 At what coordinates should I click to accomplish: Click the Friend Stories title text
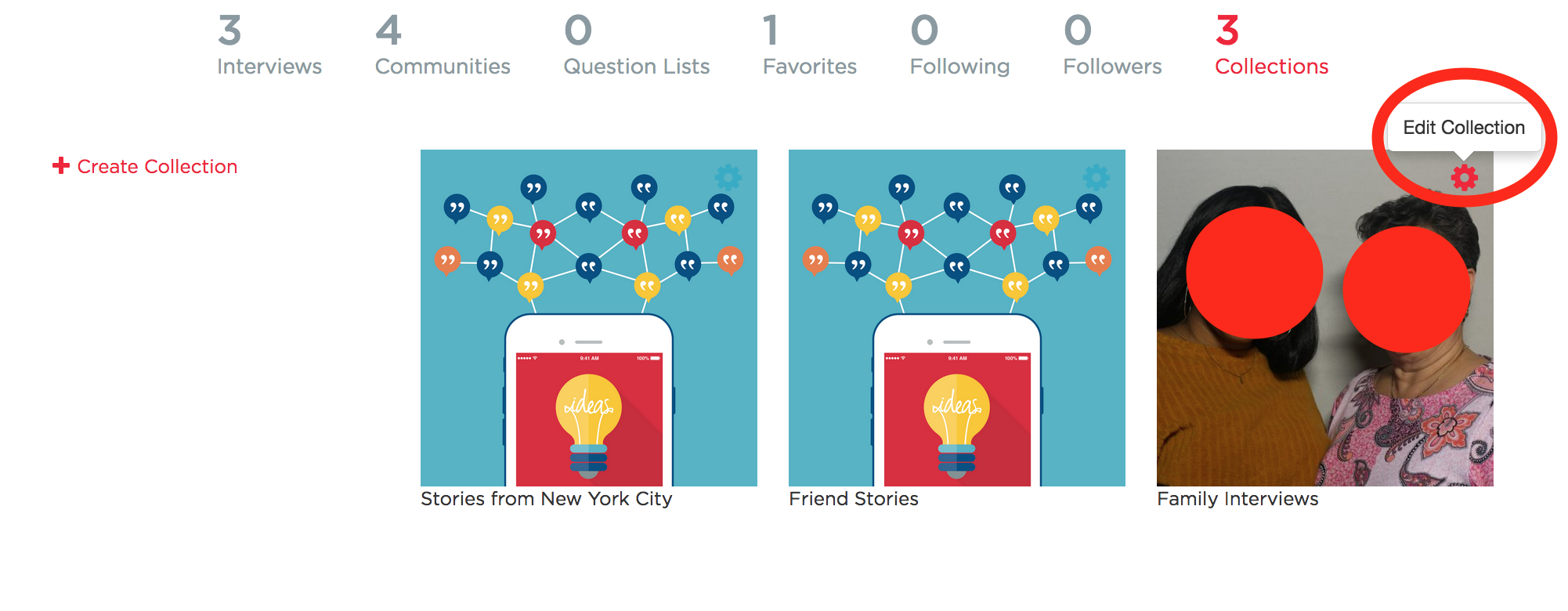click(854, 499)
